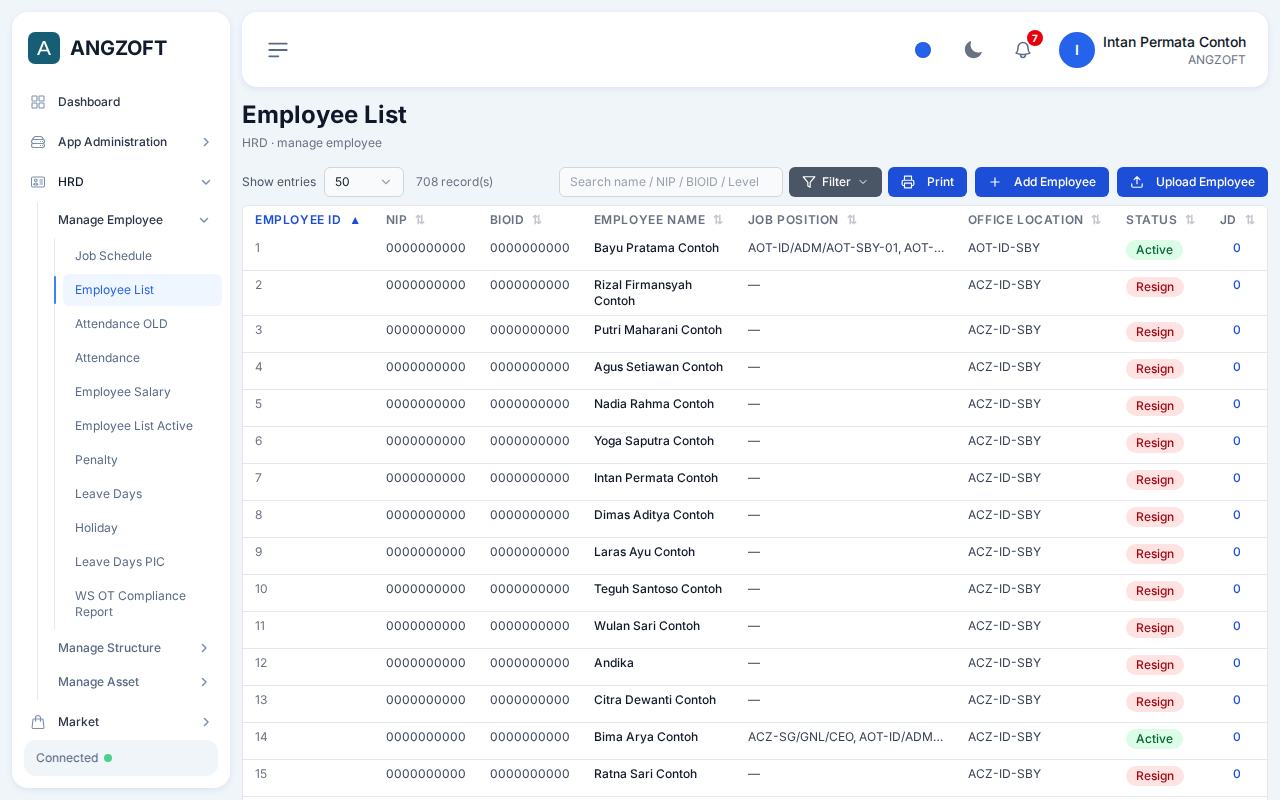Open Leave Days PIC menu item
Image resolution: width=1280 pixels, height=800 pixels.
point(142,562)
